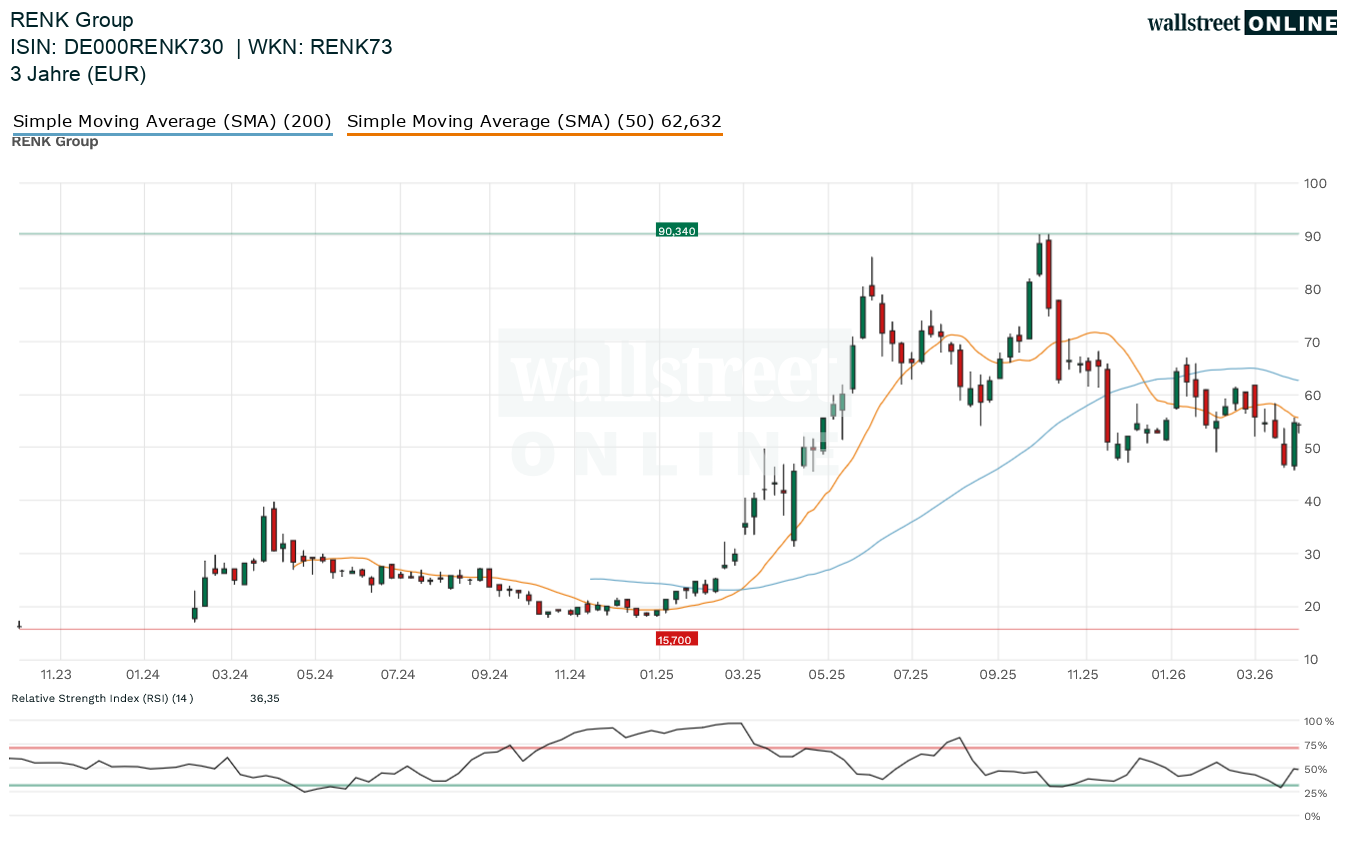Click the green 90,340 high price label

[676, 231]
